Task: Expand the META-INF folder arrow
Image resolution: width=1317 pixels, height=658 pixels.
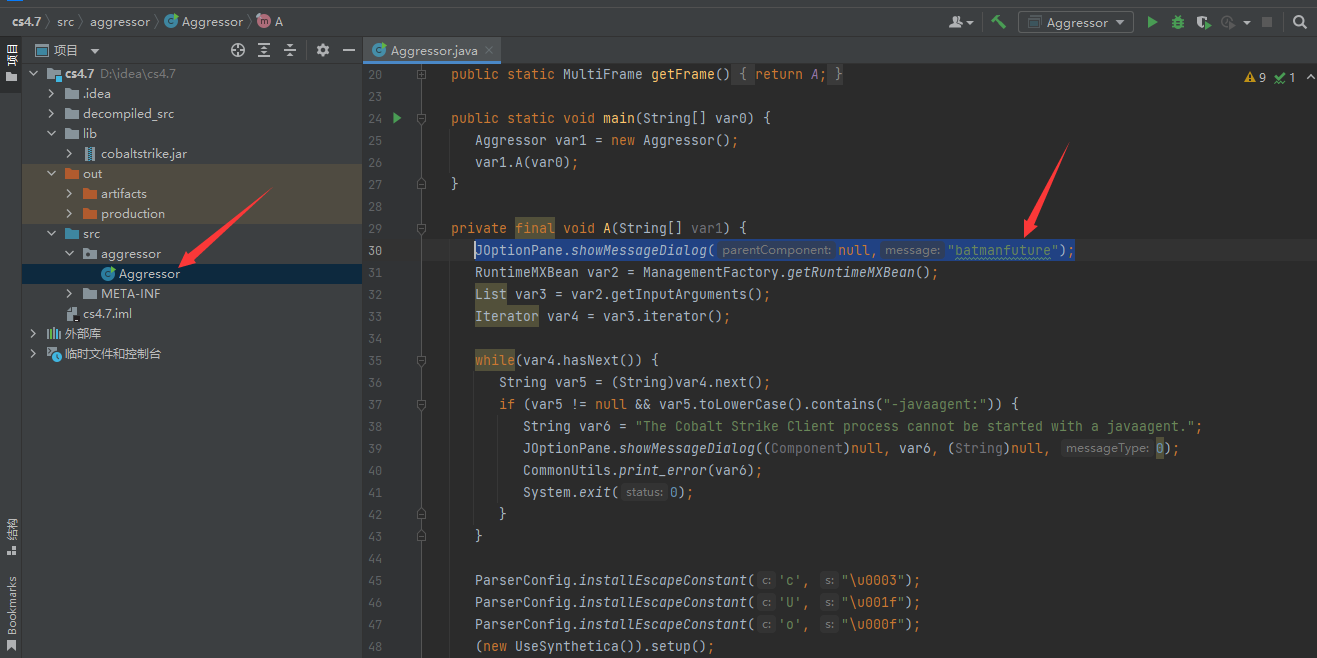Action: pos(70,293)
